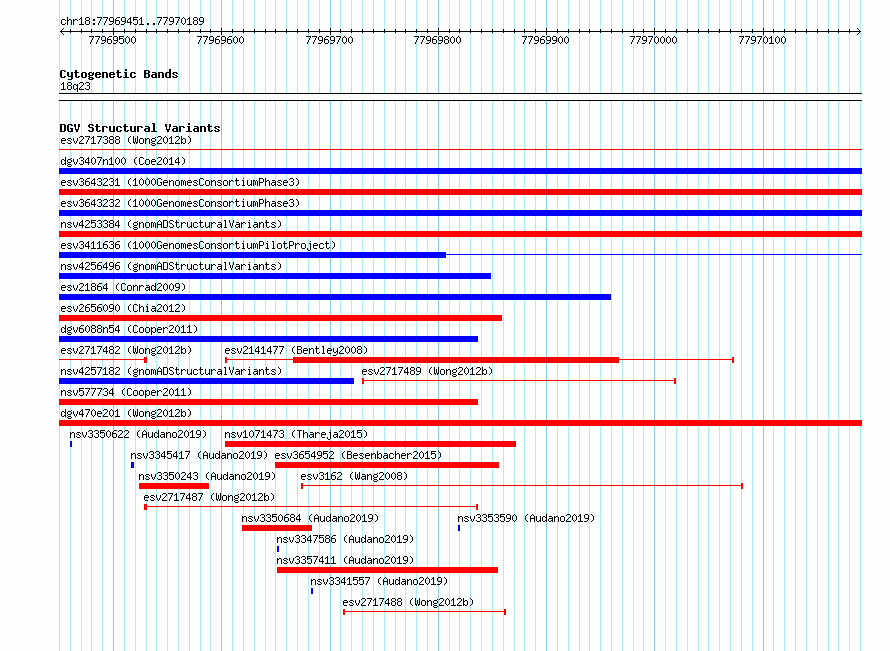The height and width of the screenshot is (651, 890).
Task: Click the esv2656090 (Chia2012) red bar
Action: coord(280,318)
